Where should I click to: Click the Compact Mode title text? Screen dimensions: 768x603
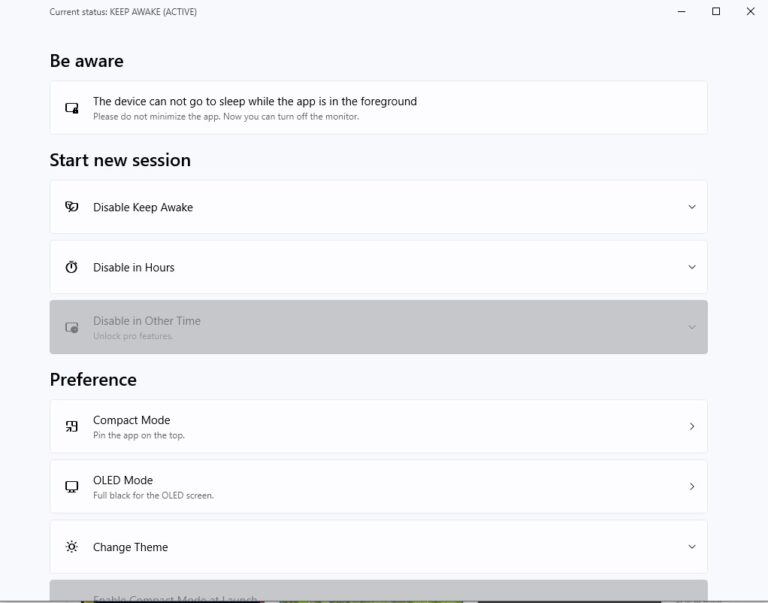(x=132, y=420)
